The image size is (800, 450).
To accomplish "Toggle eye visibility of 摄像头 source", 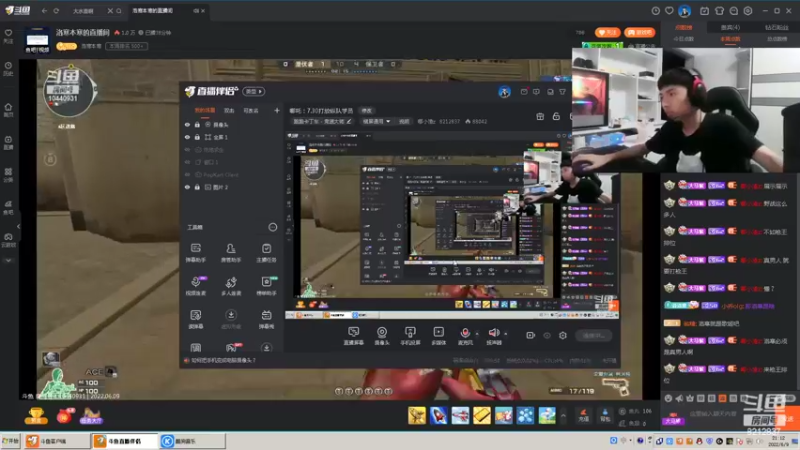I will tap(187, 124).
